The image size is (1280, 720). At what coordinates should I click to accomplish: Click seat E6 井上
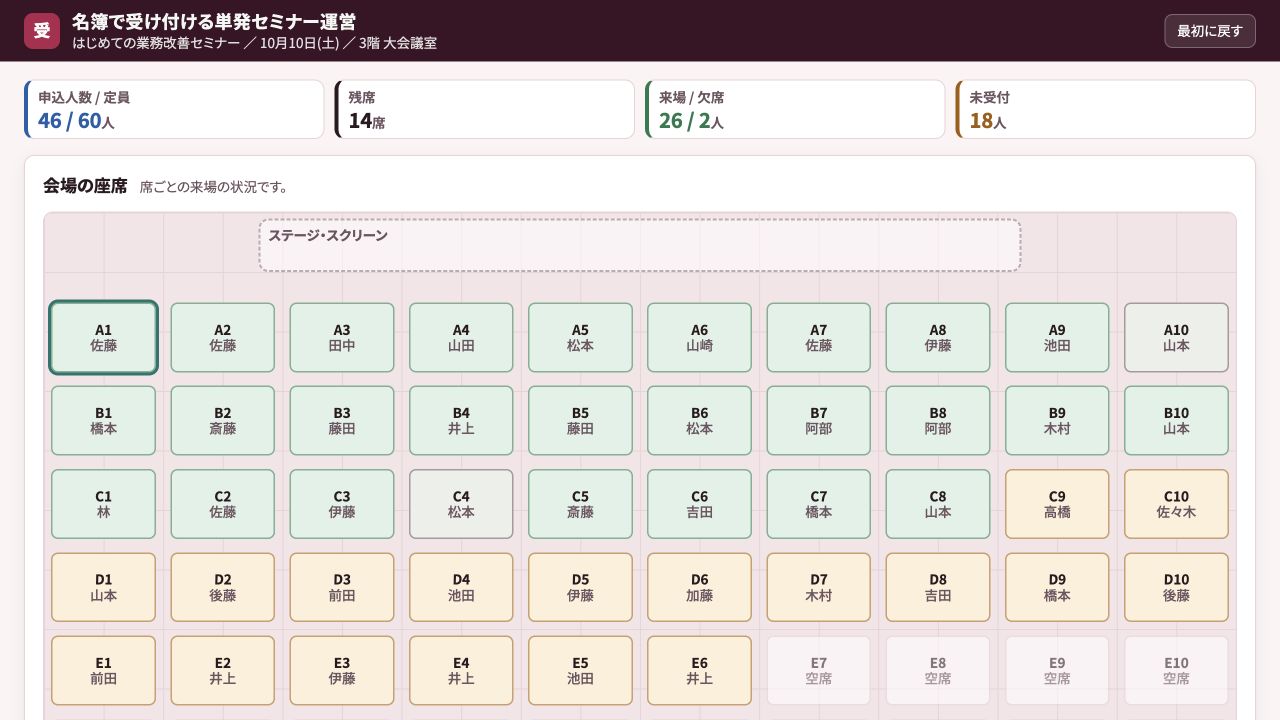(x=699, y=670)
